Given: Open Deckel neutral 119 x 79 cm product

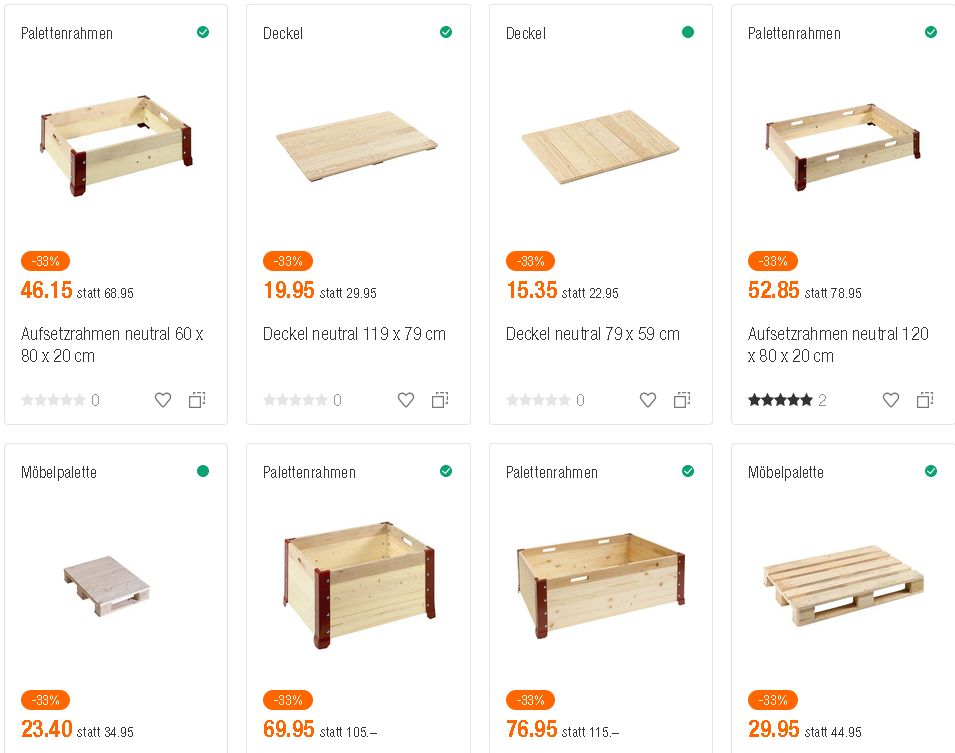Looking at the screenshot, I should point(354,334).
